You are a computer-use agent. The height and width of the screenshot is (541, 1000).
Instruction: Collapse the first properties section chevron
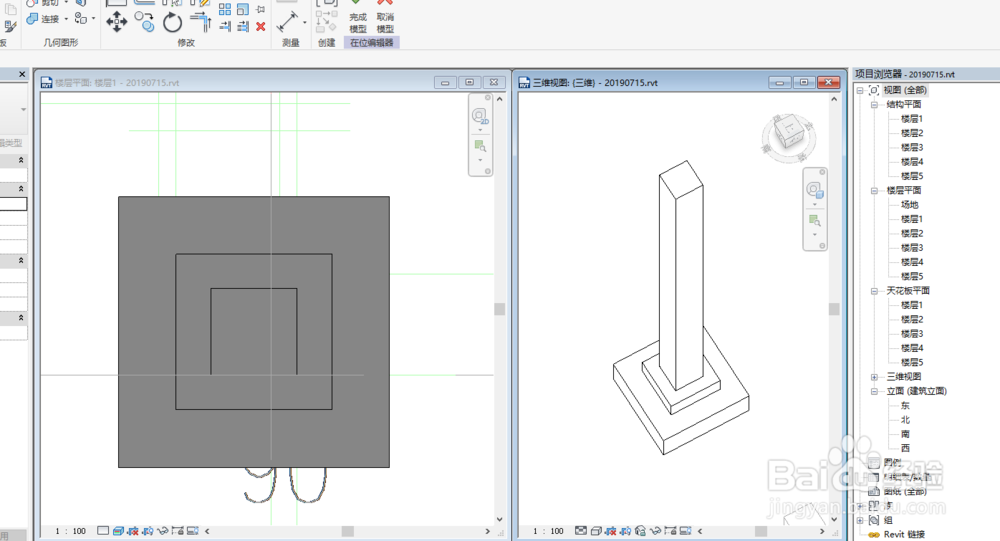tap(21, 160)
